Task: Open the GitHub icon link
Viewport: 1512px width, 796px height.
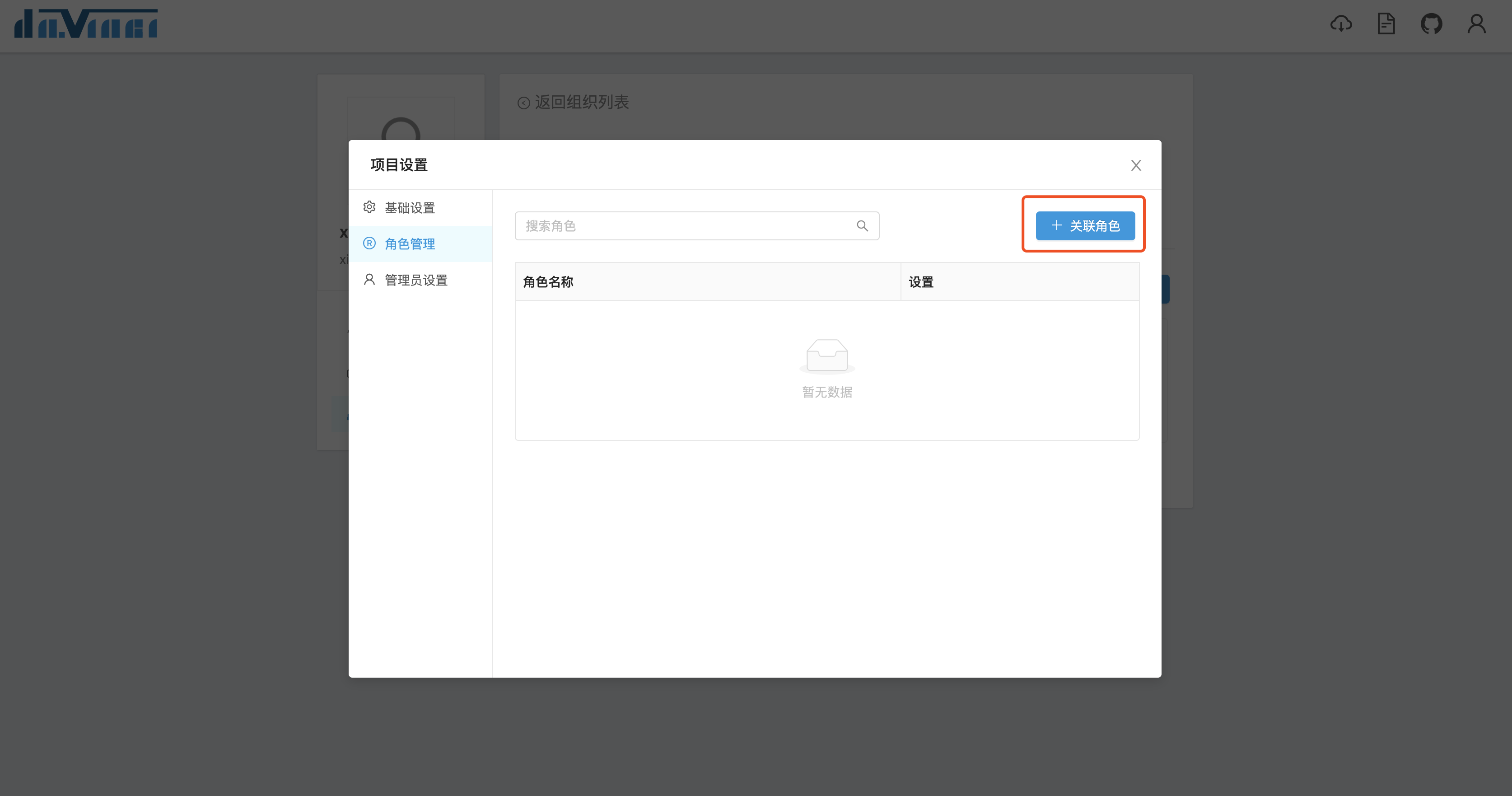Action: [x=1431, y=24]
